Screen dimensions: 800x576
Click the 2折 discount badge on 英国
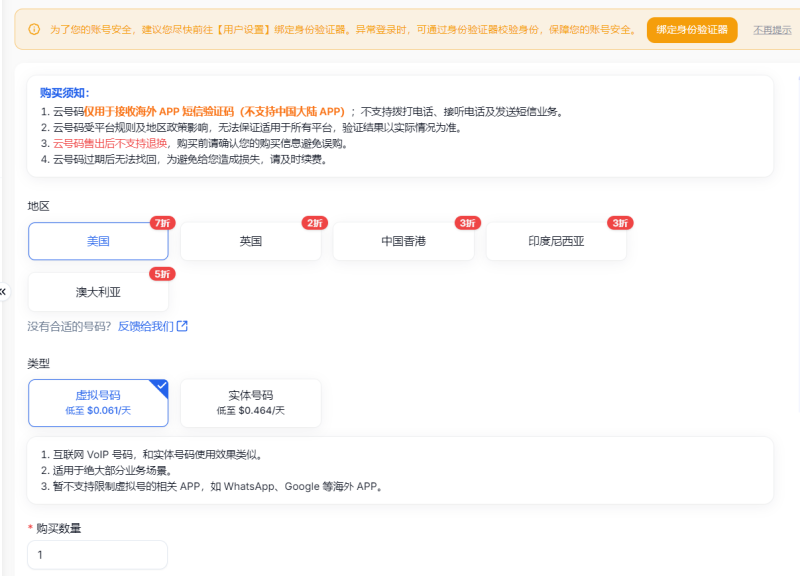pos(315,223)
